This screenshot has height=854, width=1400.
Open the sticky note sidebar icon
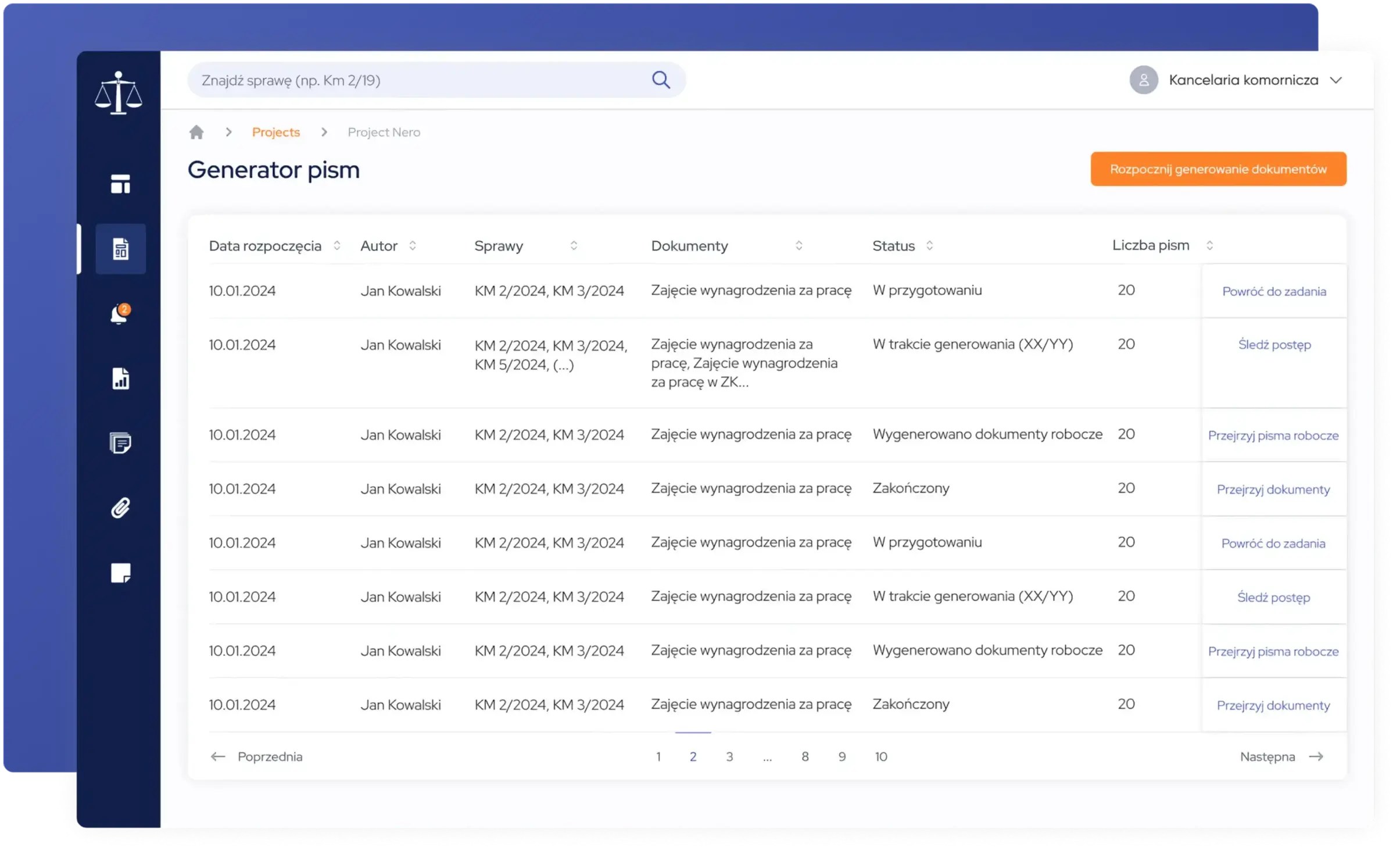(x=120, y=573)
